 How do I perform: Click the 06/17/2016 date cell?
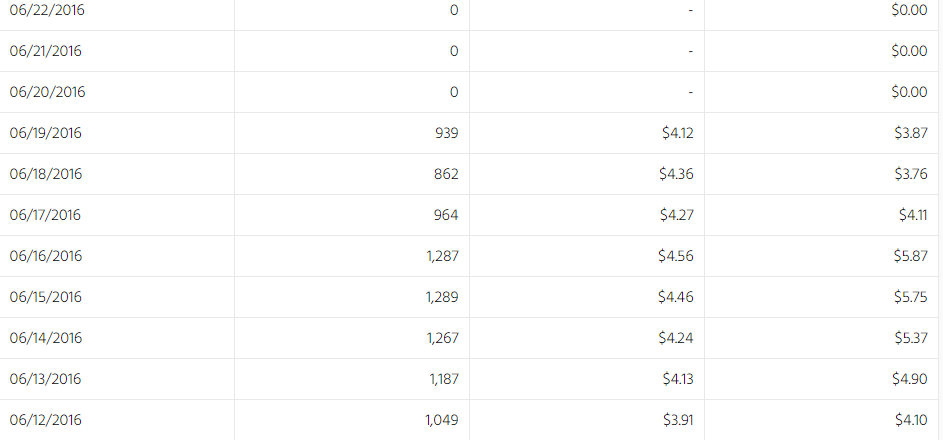[45, 215]
